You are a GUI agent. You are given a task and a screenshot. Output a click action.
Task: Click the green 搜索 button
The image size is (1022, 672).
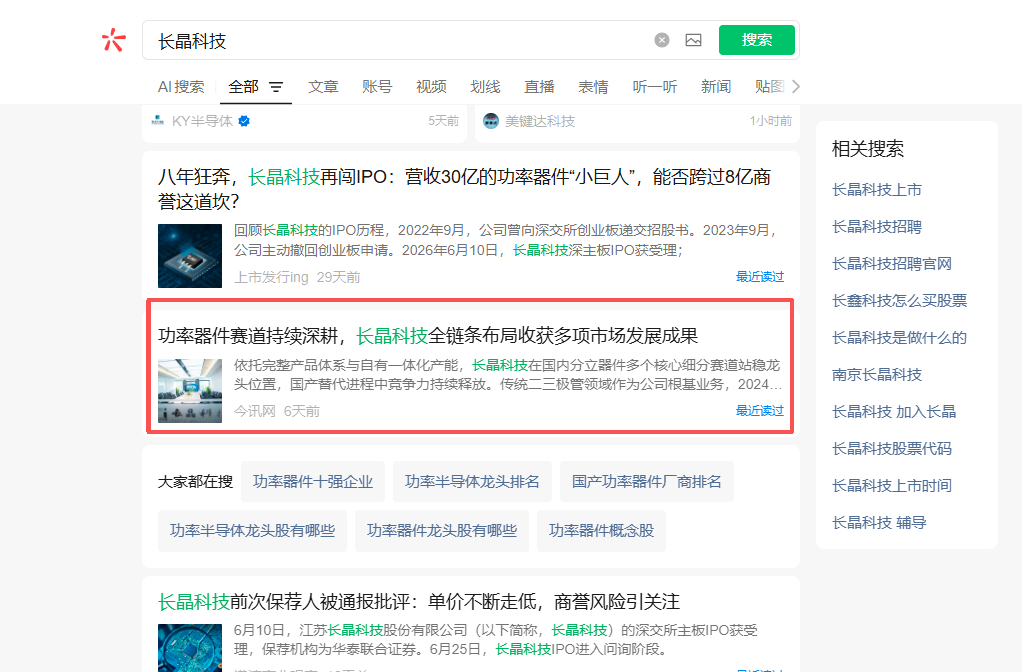[x=757, y=40]
